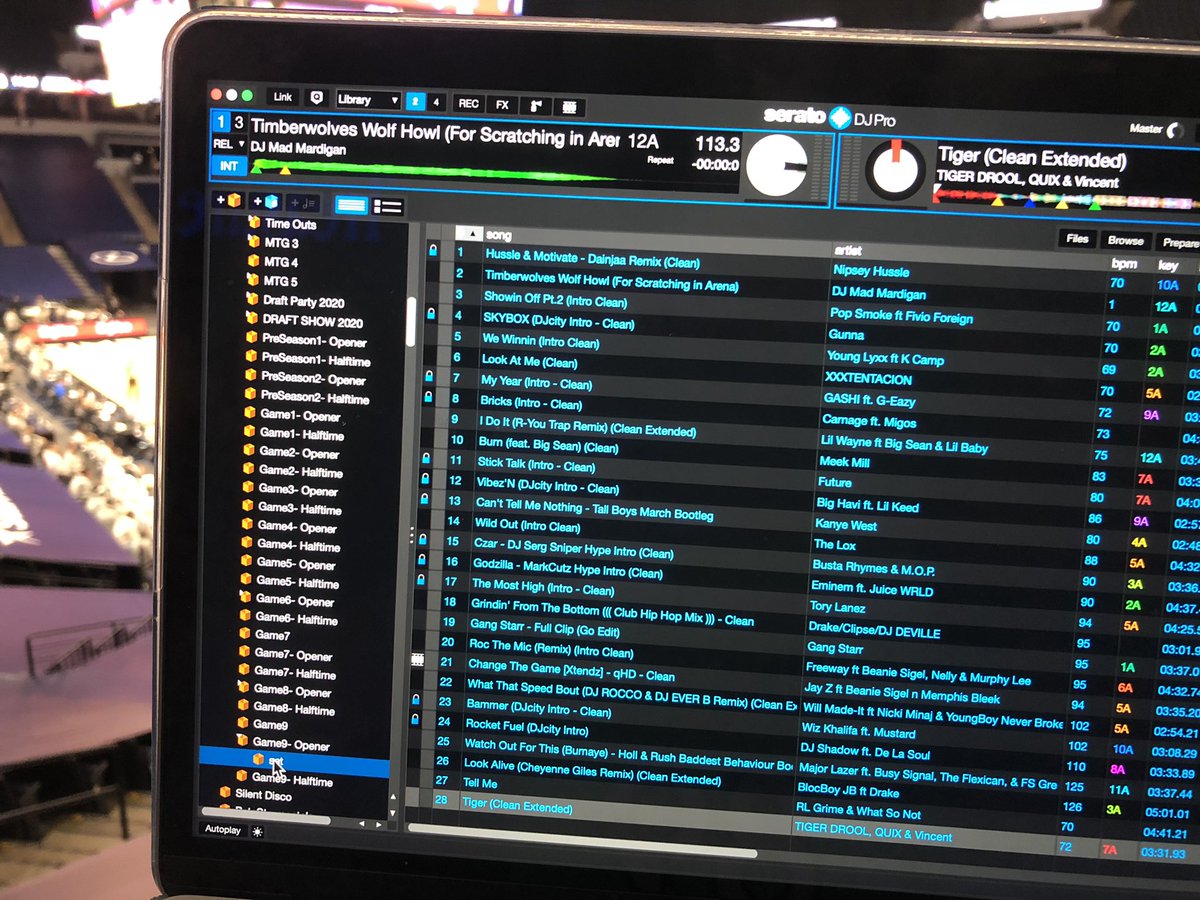Select track Godzilla - MarkCutz Hype Intro
Viewport: 1200px width, 900px height.
coord(567,568)
